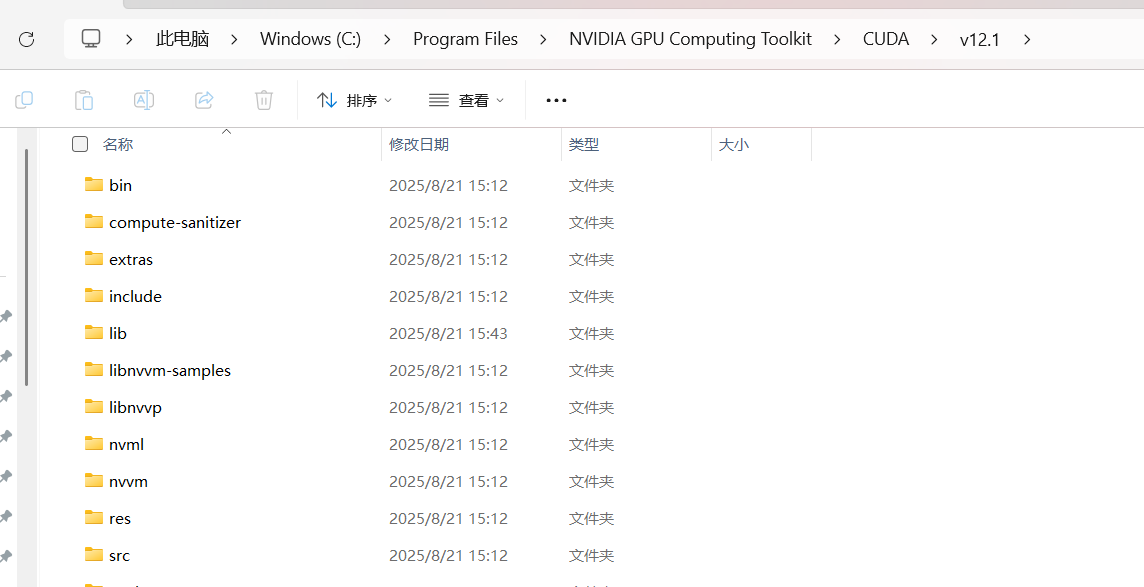Screen dimensions: 1144x587
Task: Click the libnvvm-samples folder name
Action: (170, 370)
